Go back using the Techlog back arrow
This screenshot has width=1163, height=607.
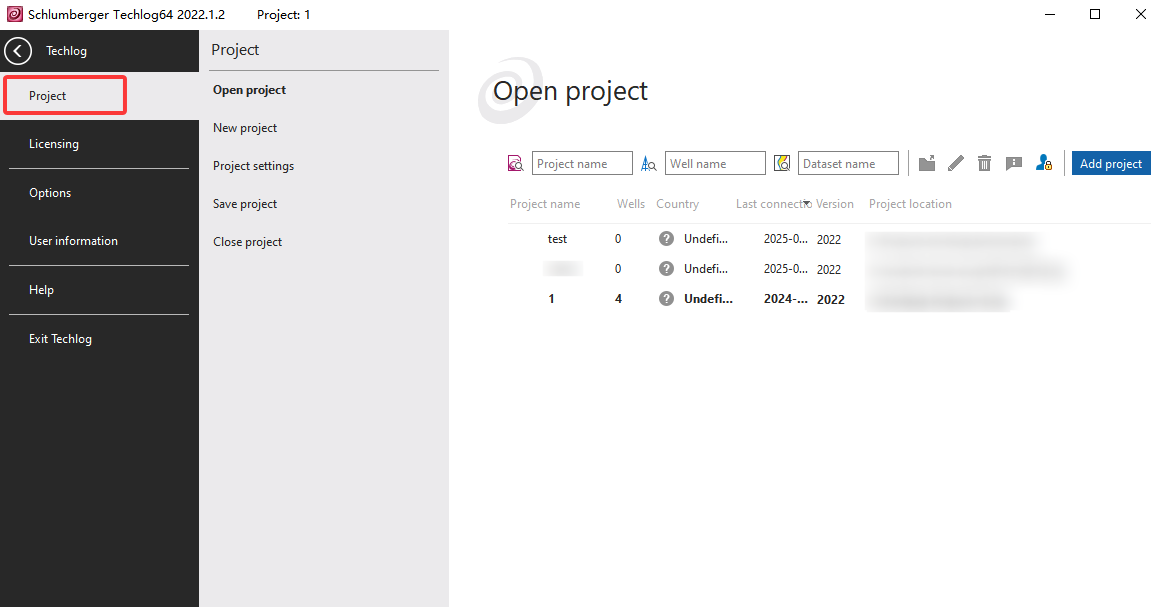pyautogui.click(x=18, y=51)
